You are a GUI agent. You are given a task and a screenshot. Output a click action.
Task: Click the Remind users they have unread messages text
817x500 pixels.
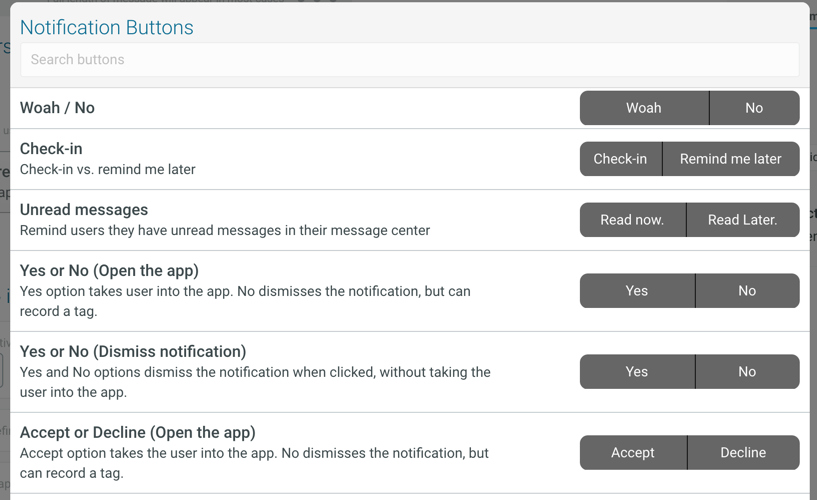225,231
